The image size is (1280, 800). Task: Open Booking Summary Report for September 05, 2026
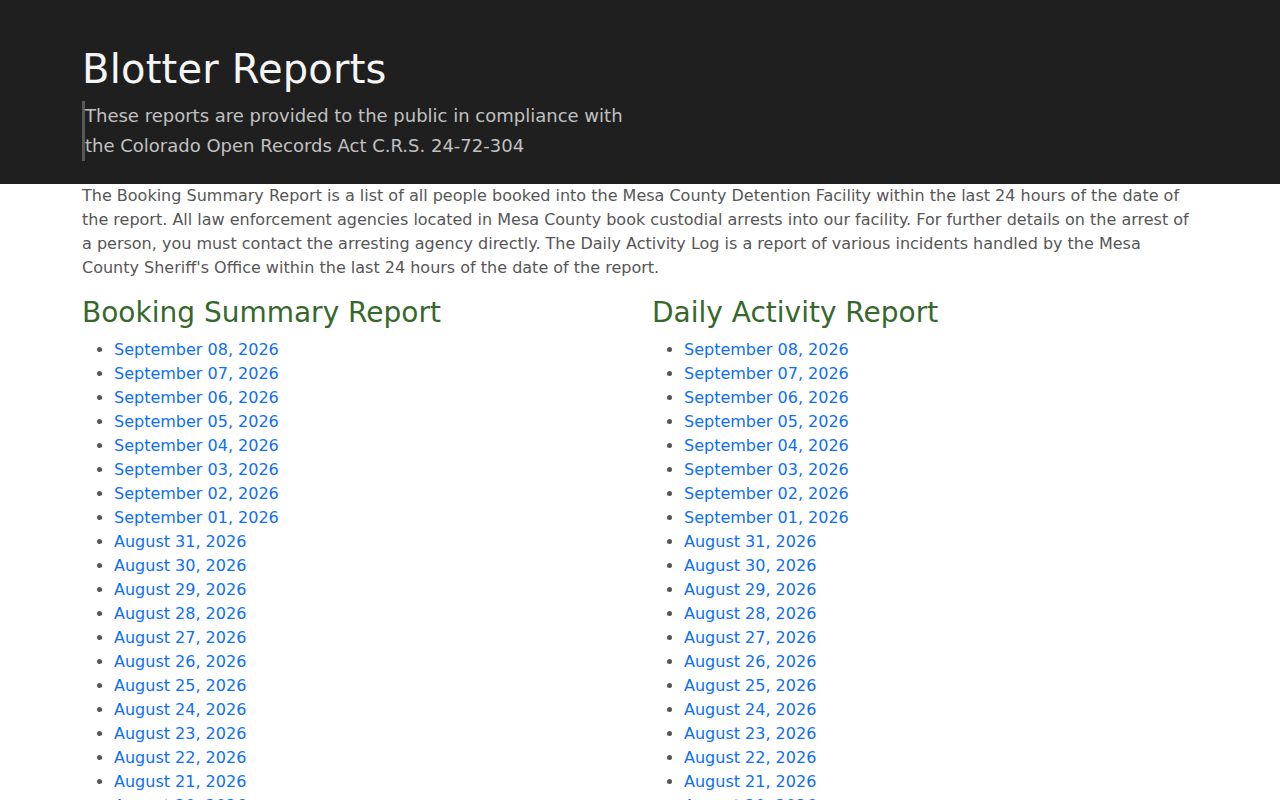pyautogui.click(x=196, y=421)
